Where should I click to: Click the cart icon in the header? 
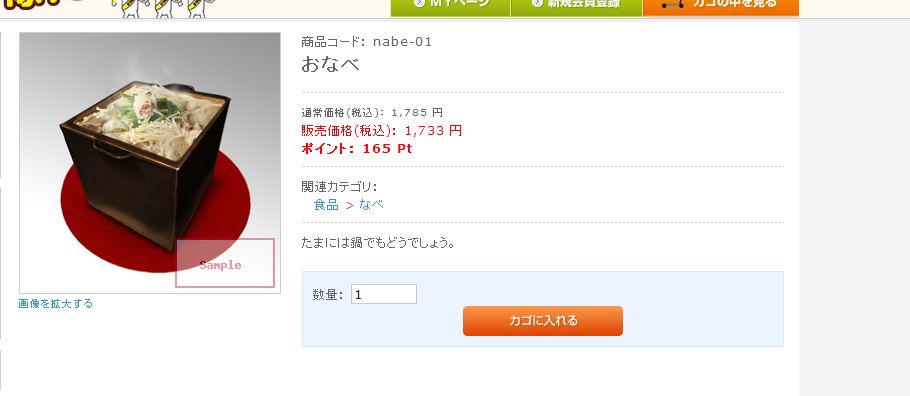(x=672, y=3)
